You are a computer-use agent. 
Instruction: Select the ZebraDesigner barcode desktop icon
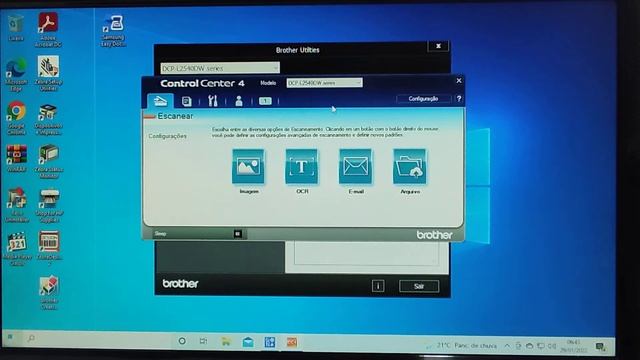point(49,249)
